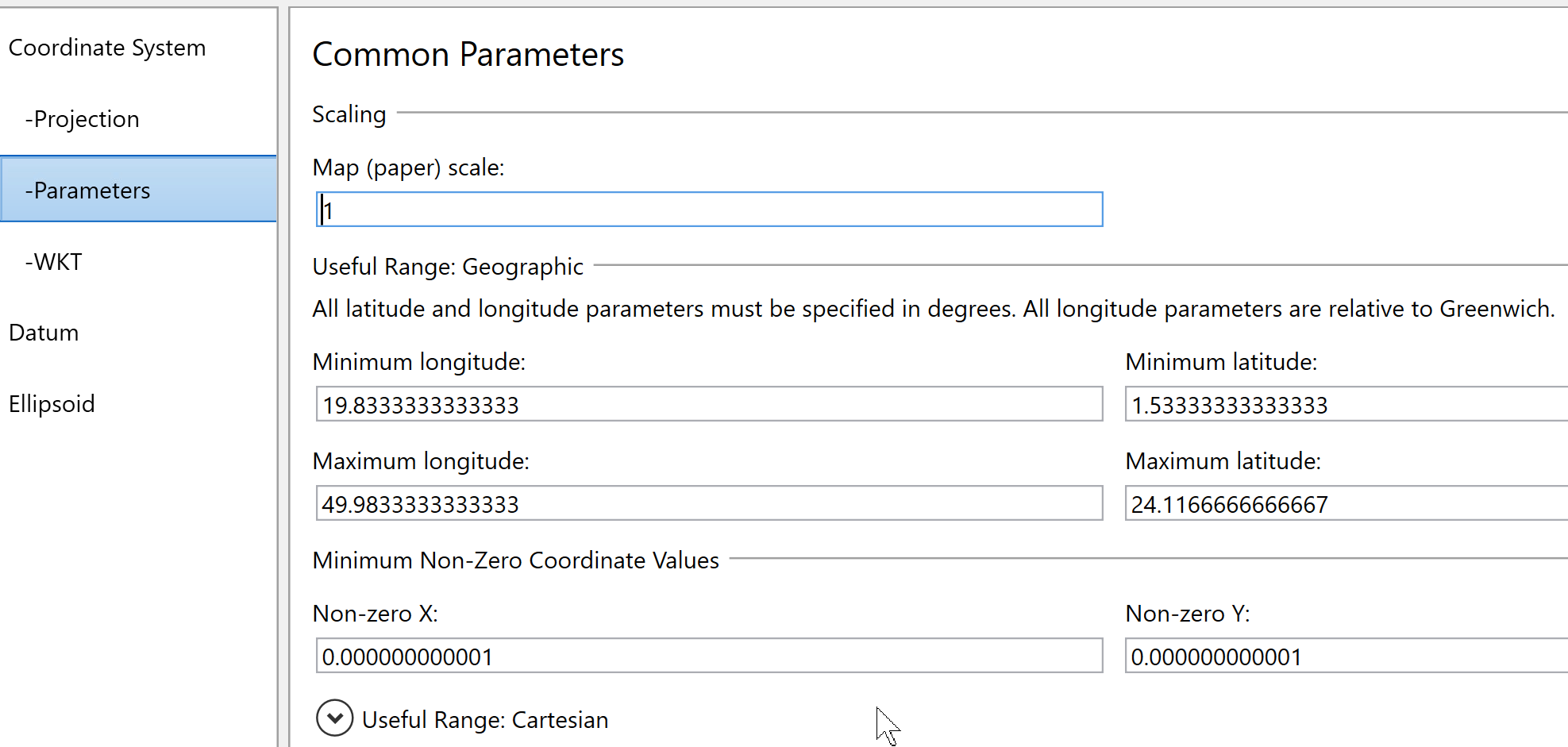The height and width of the screenshot is (747, 1568).
Task: Select the -Projection sidebar item
Action: point(83,120)
